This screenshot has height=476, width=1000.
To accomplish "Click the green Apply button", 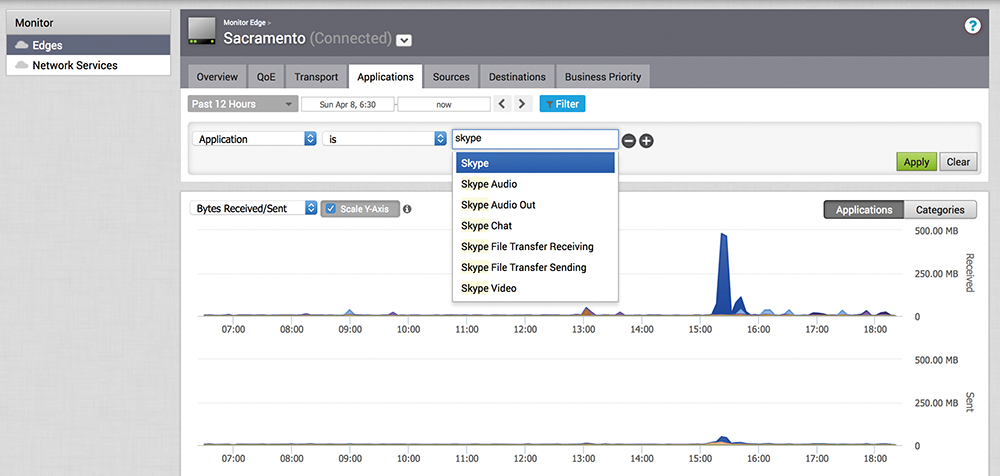I will [x=916, y=162].
